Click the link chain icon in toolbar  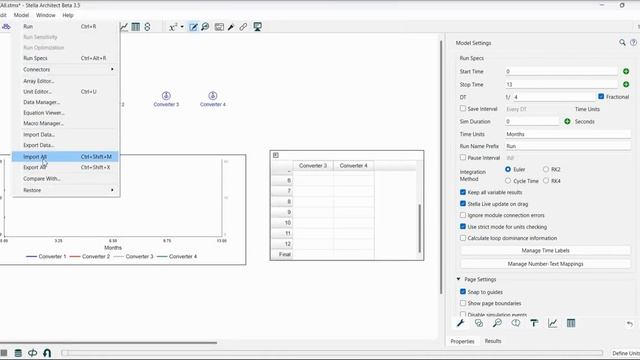click(x=243, y=27)
